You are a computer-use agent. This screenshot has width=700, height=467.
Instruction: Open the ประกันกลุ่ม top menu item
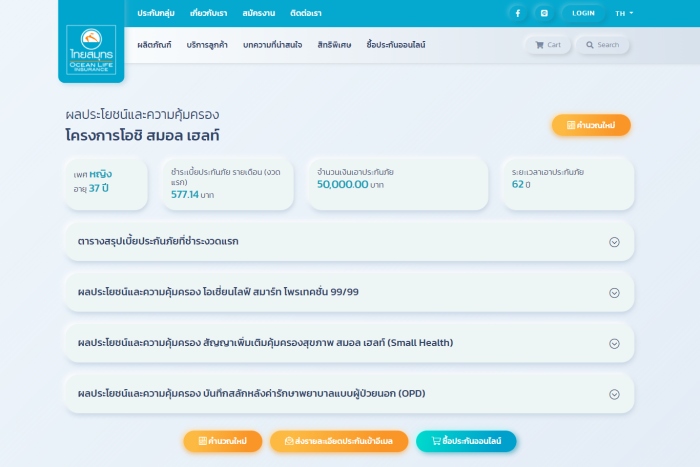click(x=156, y=13)
